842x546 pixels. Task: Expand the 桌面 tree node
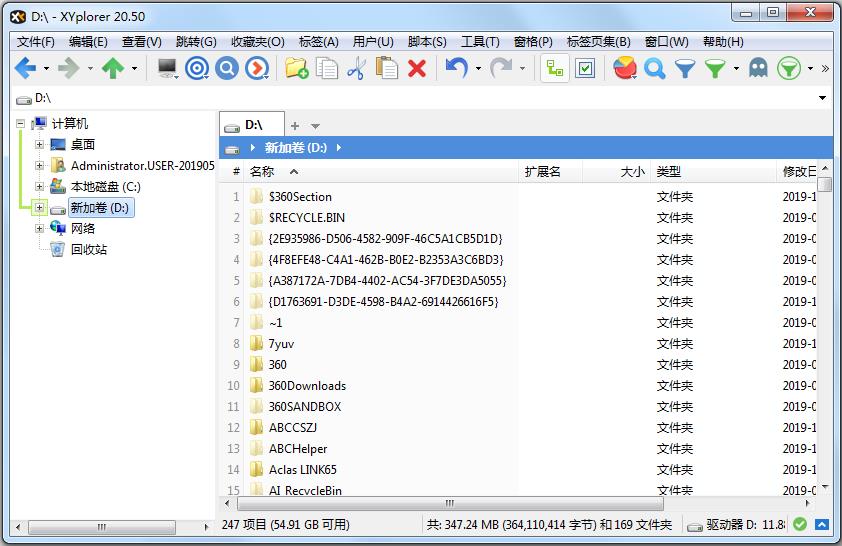(x=39, y=144)
